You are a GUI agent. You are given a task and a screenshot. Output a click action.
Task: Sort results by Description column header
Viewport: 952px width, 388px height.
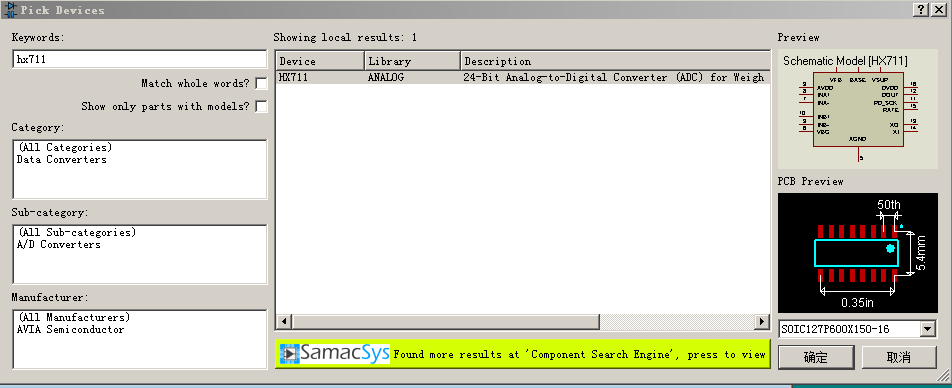tap(615, 61)
